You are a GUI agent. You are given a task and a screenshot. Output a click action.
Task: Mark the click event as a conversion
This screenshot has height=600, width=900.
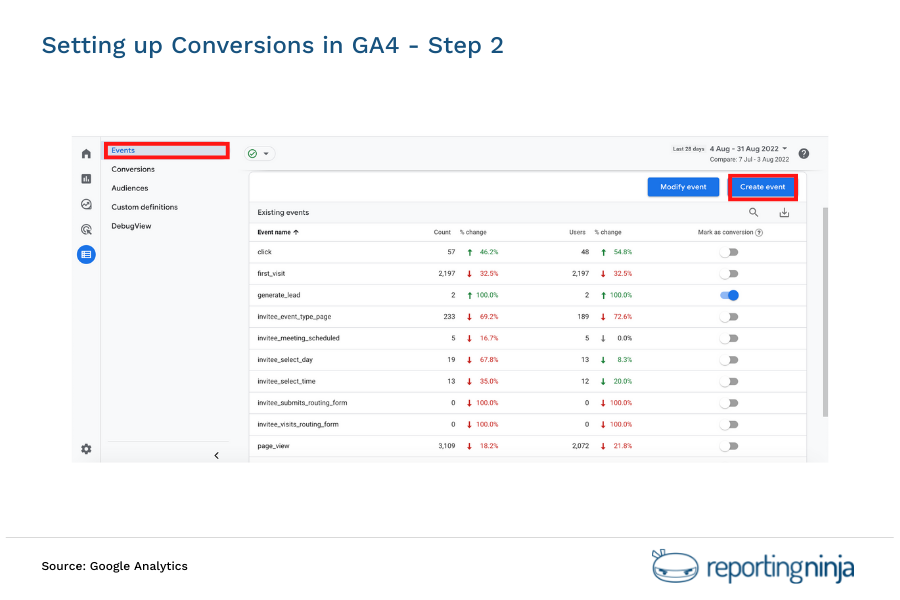pyautogui.click(x=729, y=252)
